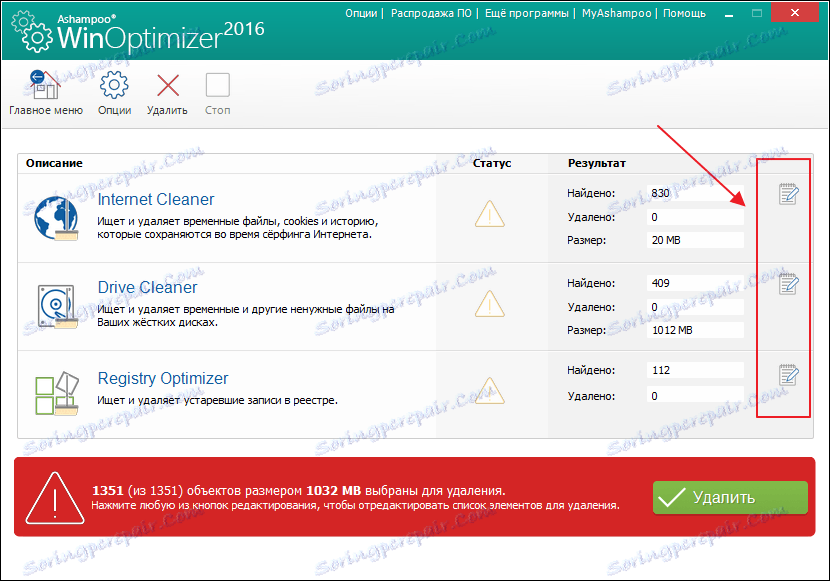
Task: Minimize the WinOptimizer window
Action: pyautogui.click(x=729, y=13)
